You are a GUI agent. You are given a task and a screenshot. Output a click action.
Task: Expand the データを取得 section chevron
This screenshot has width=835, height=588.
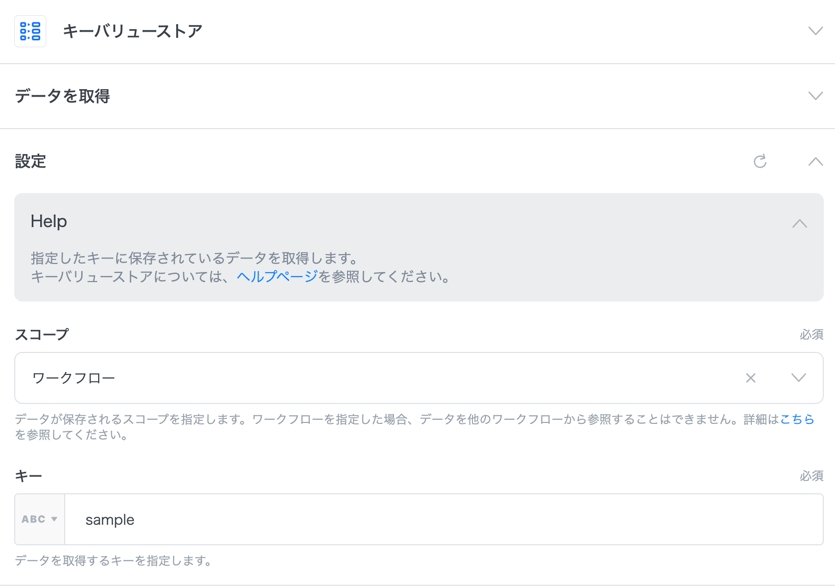coord(815,96)
